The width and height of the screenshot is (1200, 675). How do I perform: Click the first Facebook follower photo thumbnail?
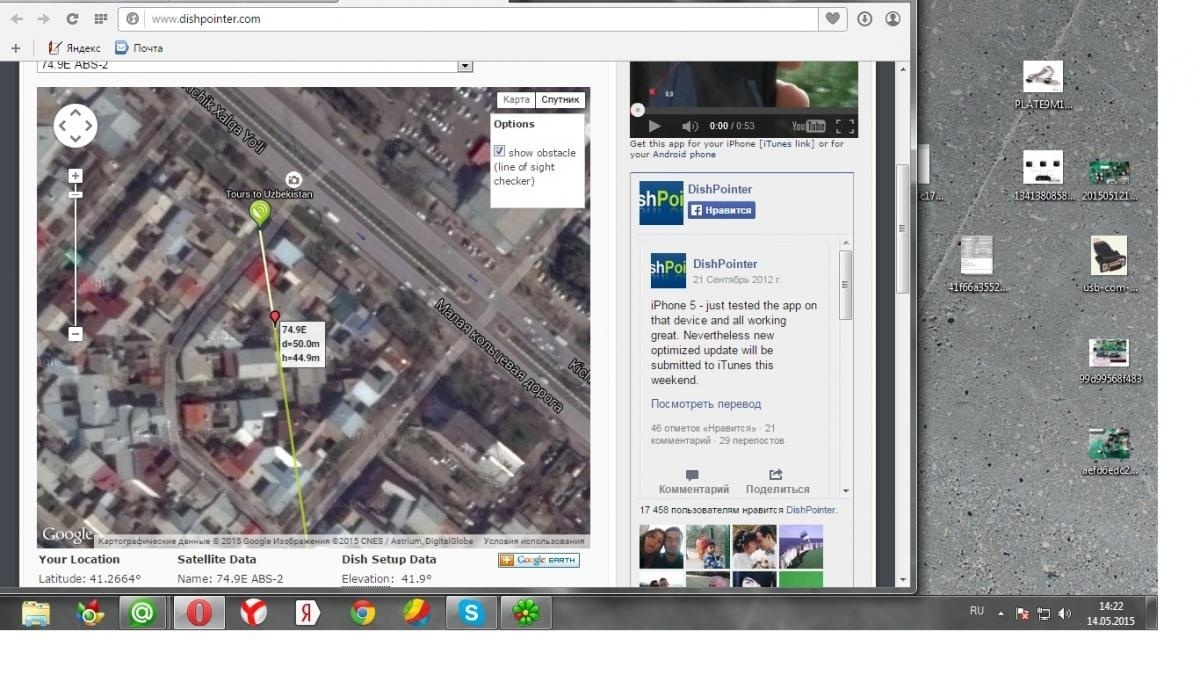point(661,547)
